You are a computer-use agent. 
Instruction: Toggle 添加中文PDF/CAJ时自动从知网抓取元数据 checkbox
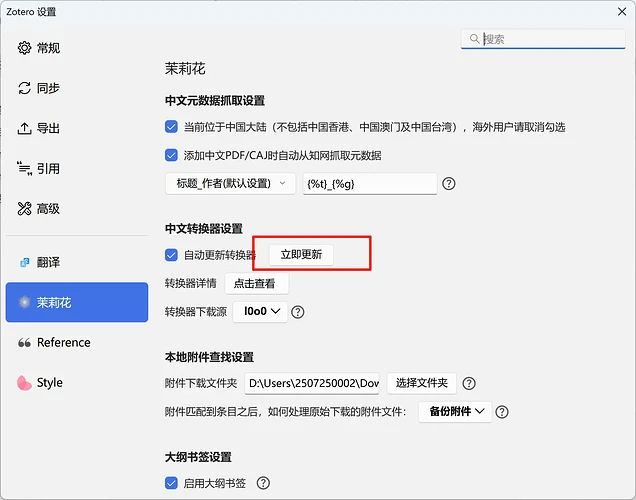pos(171,155)
